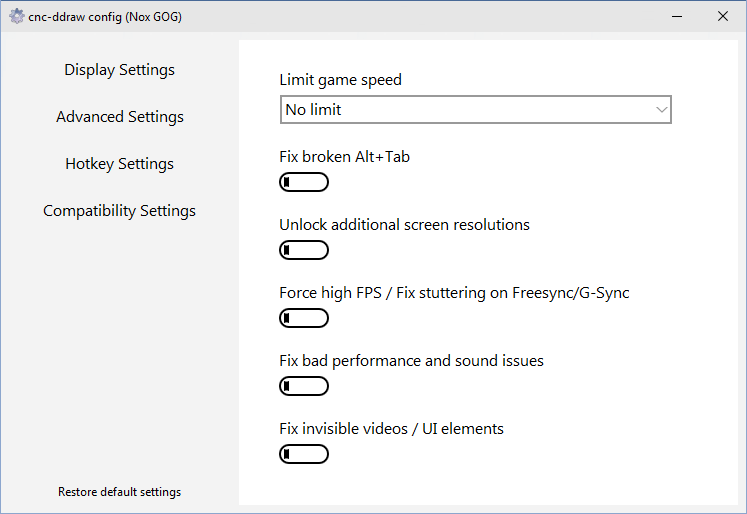Click the chevron arrow of No limit dropdown

[x=661, y=110]
